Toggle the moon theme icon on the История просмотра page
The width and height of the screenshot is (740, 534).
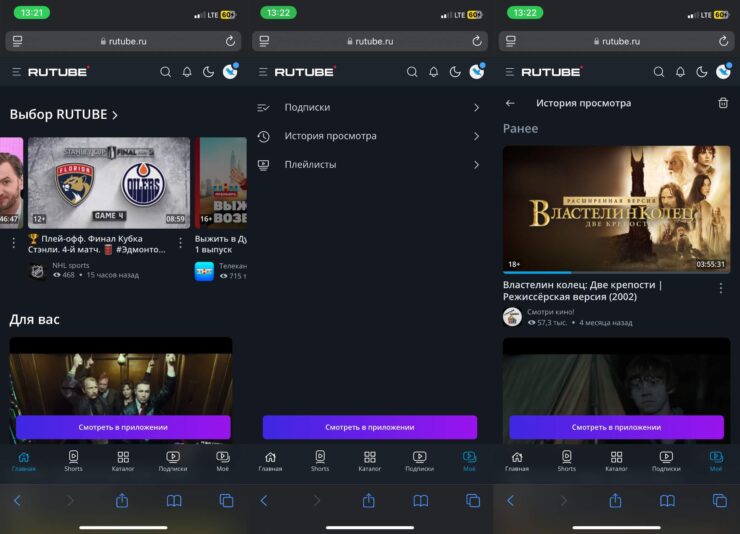[x=701, y=72]
